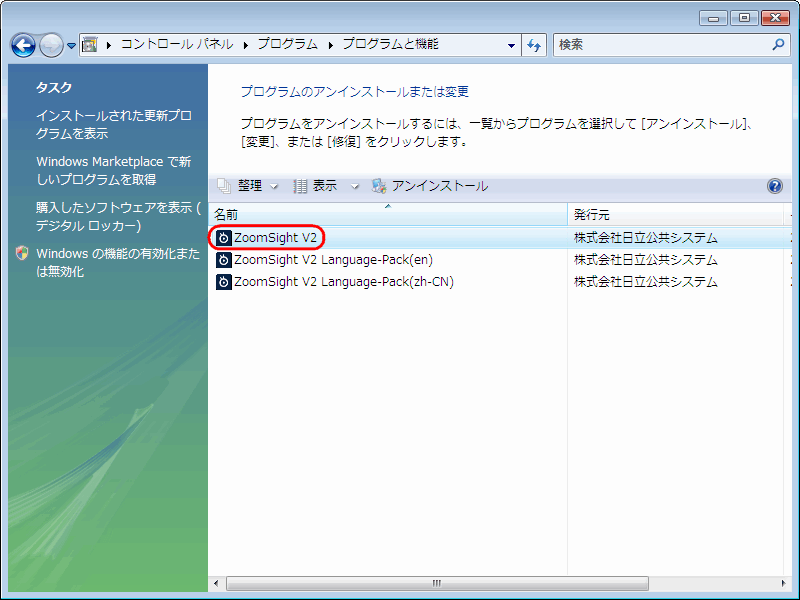Click the ZoomSight V2 Language-Pack(zh-CN) icon

pos(224,282)
